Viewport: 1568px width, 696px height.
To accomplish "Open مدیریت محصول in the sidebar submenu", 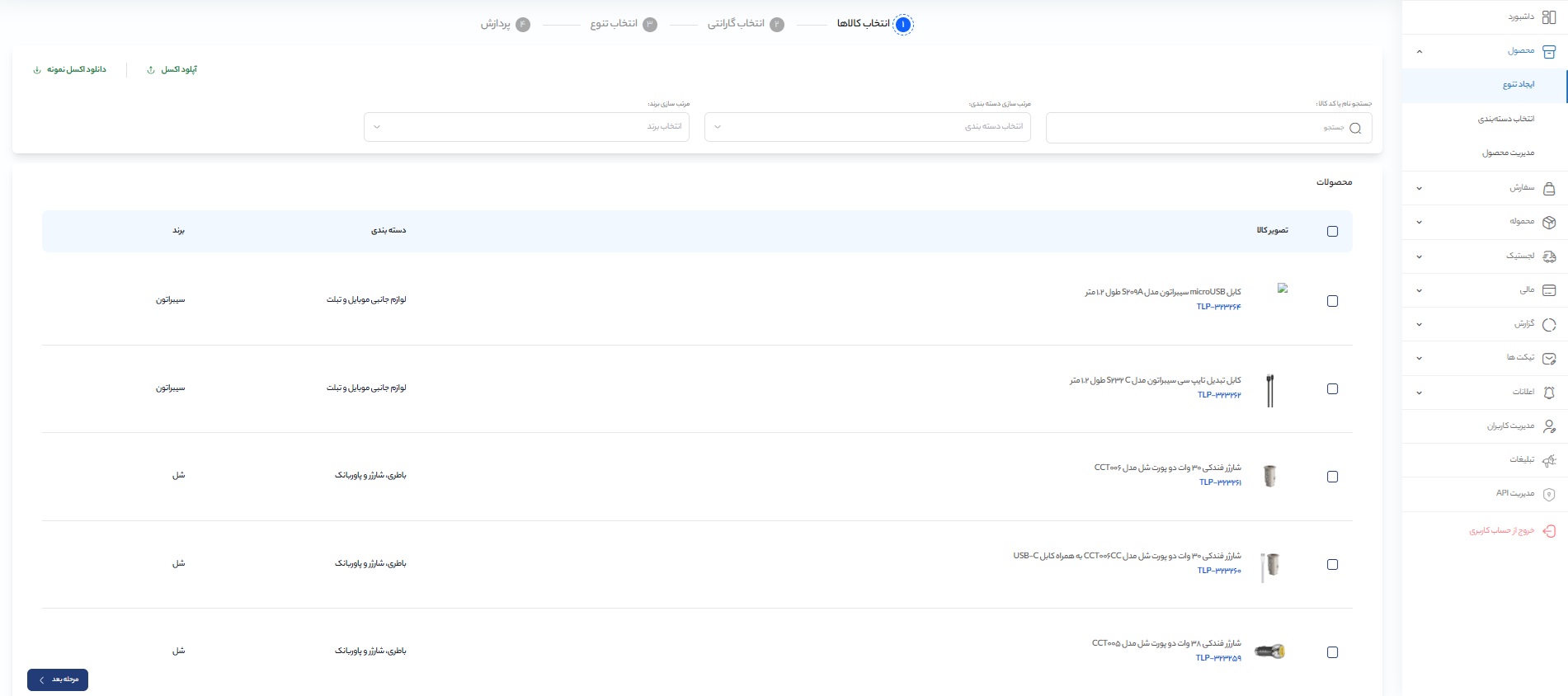I will (x=1508, y=153).
